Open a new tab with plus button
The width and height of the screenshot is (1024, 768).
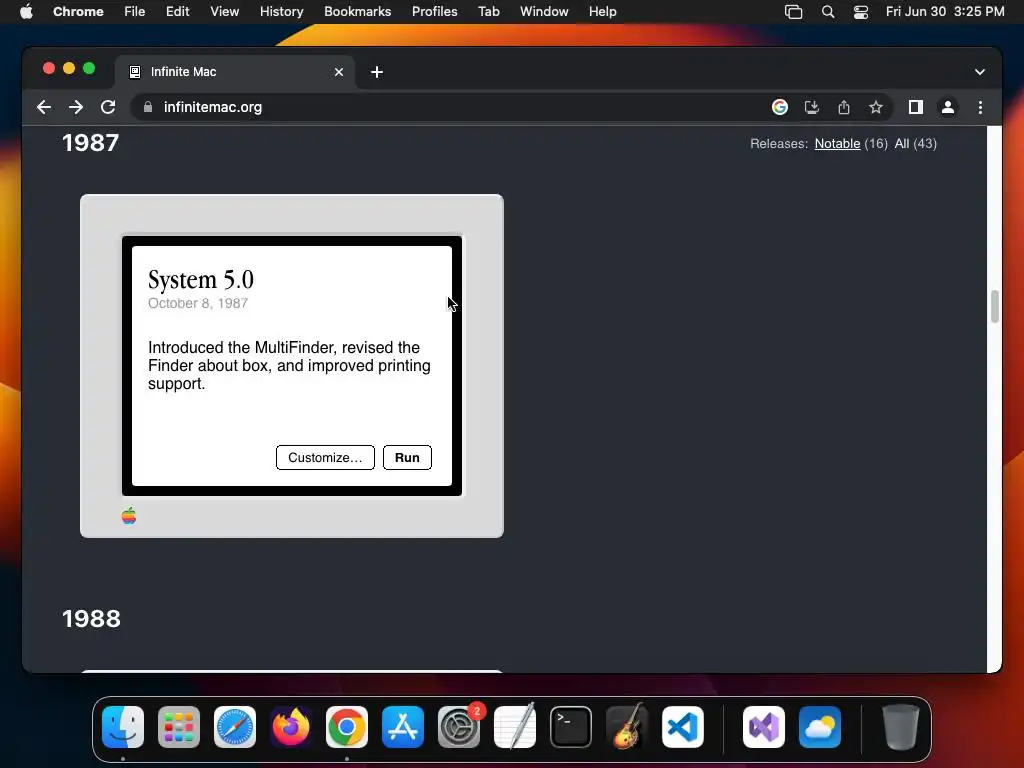coord(377,72)
